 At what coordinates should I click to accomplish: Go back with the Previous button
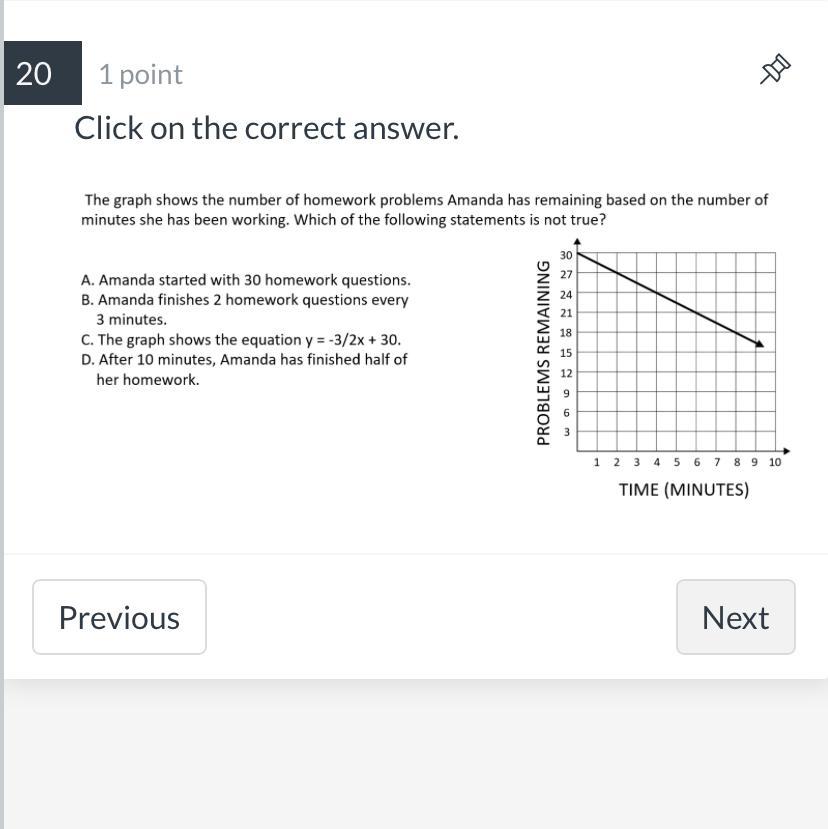(x=119, y=617)
